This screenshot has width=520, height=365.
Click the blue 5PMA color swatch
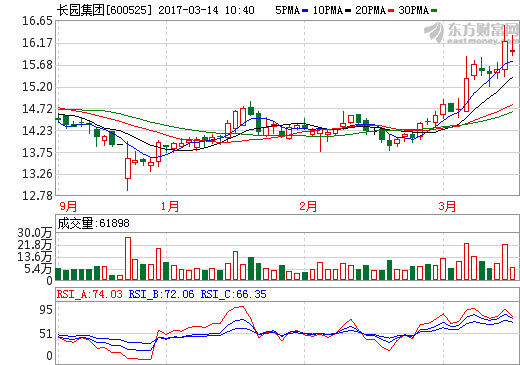click(x=305, y=11)
